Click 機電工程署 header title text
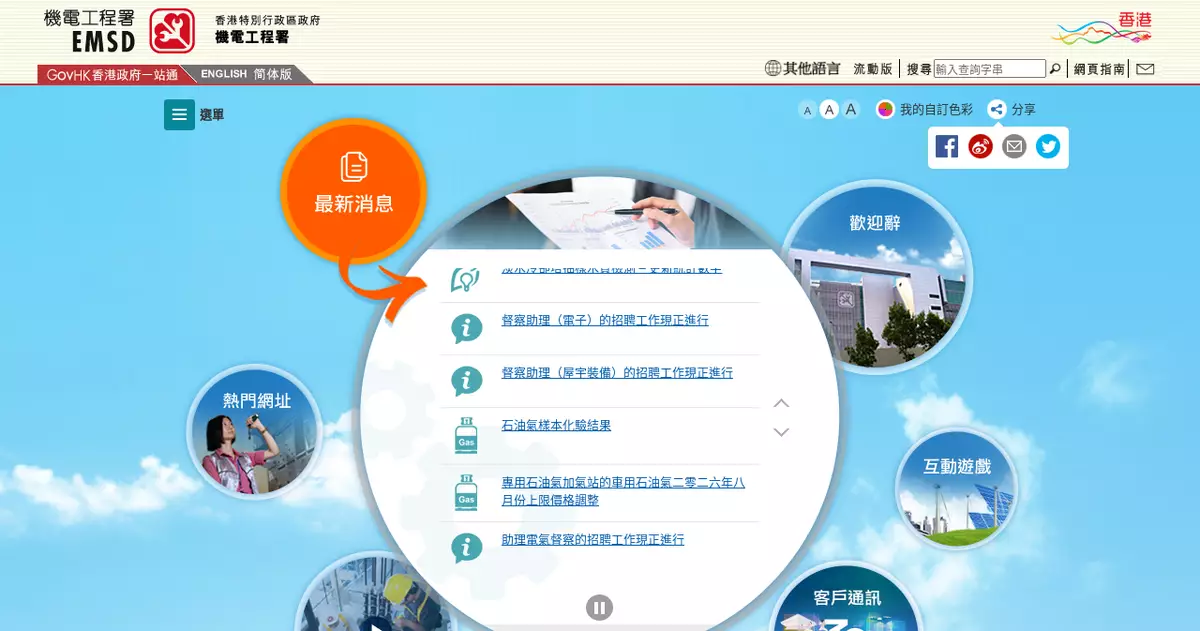The width and height of the screenshot is (1200, 631). [x=252, y=37]
